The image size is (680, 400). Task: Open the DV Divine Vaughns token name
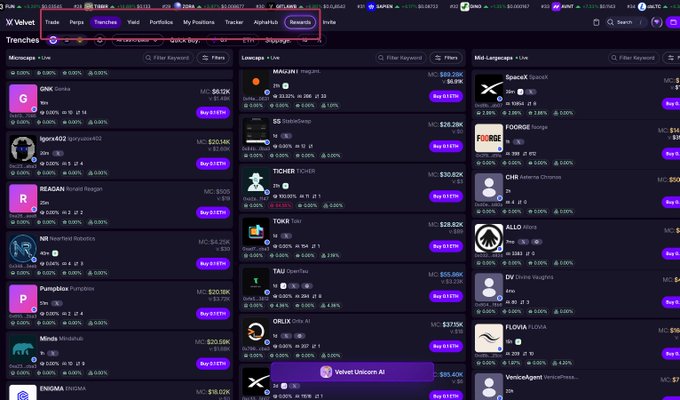tap(529, 277)
